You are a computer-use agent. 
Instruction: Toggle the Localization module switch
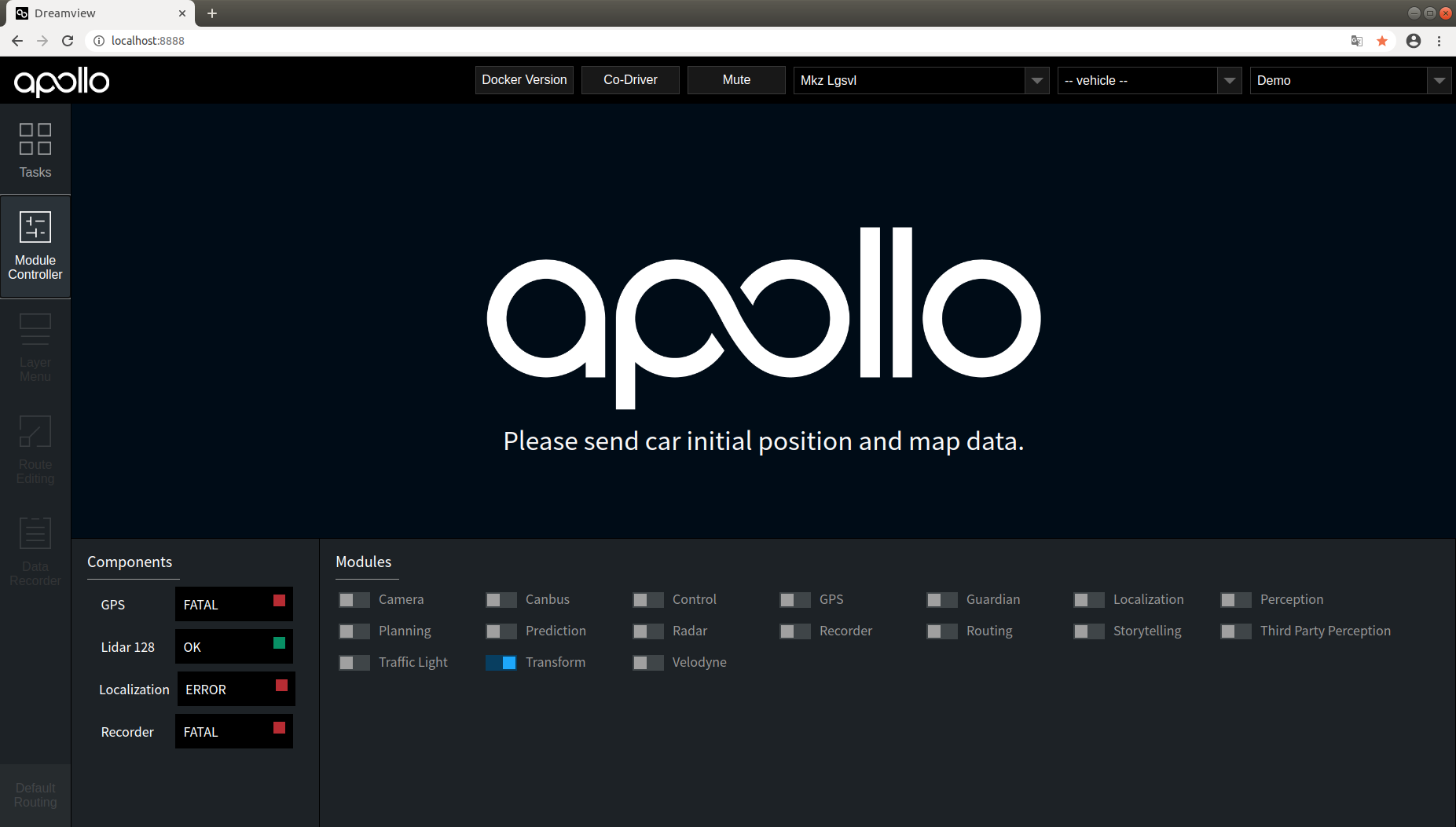point(1089,600)
